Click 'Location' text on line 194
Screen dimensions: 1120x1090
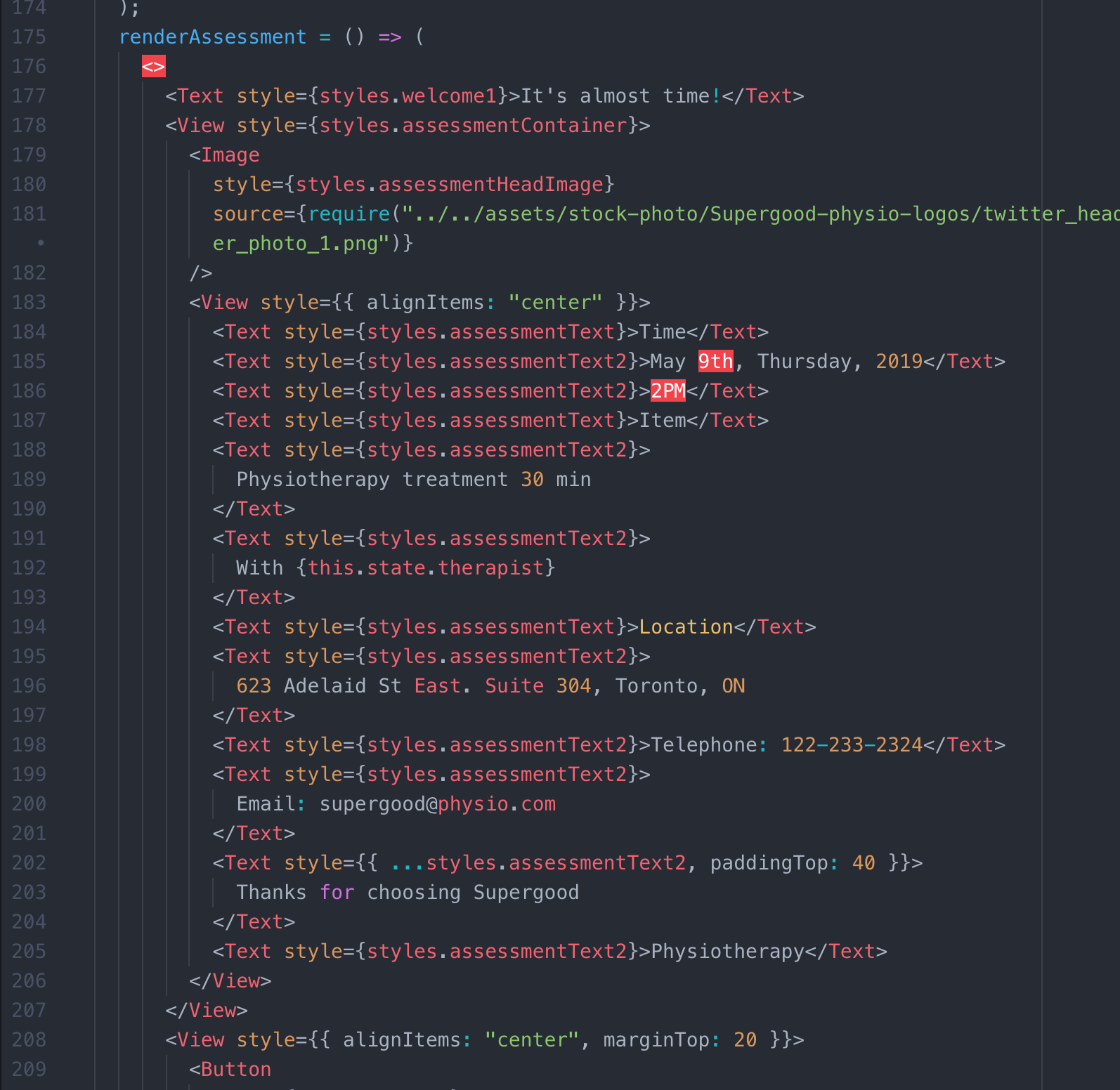(686, 627)
